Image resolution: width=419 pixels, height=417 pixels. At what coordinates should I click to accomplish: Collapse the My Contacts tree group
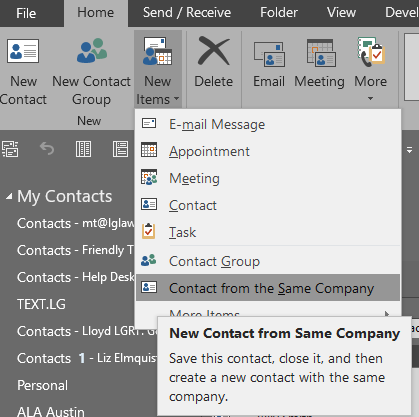tap(9, 197)
